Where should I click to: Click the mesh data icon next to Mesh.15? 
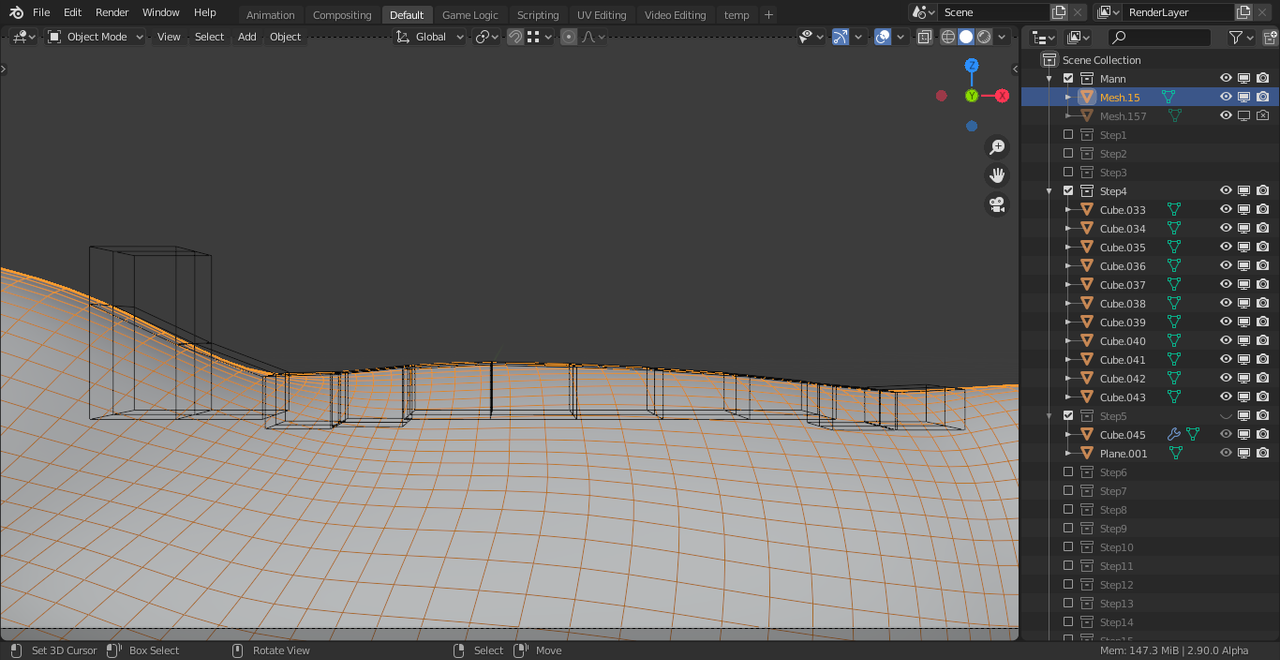1168,97
